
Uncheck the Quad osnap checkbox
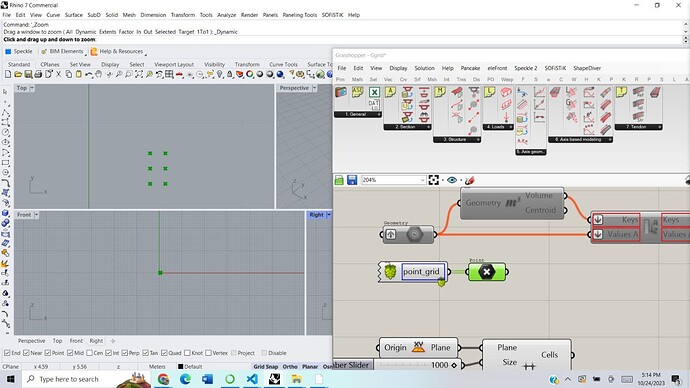(x=164, y=353)
